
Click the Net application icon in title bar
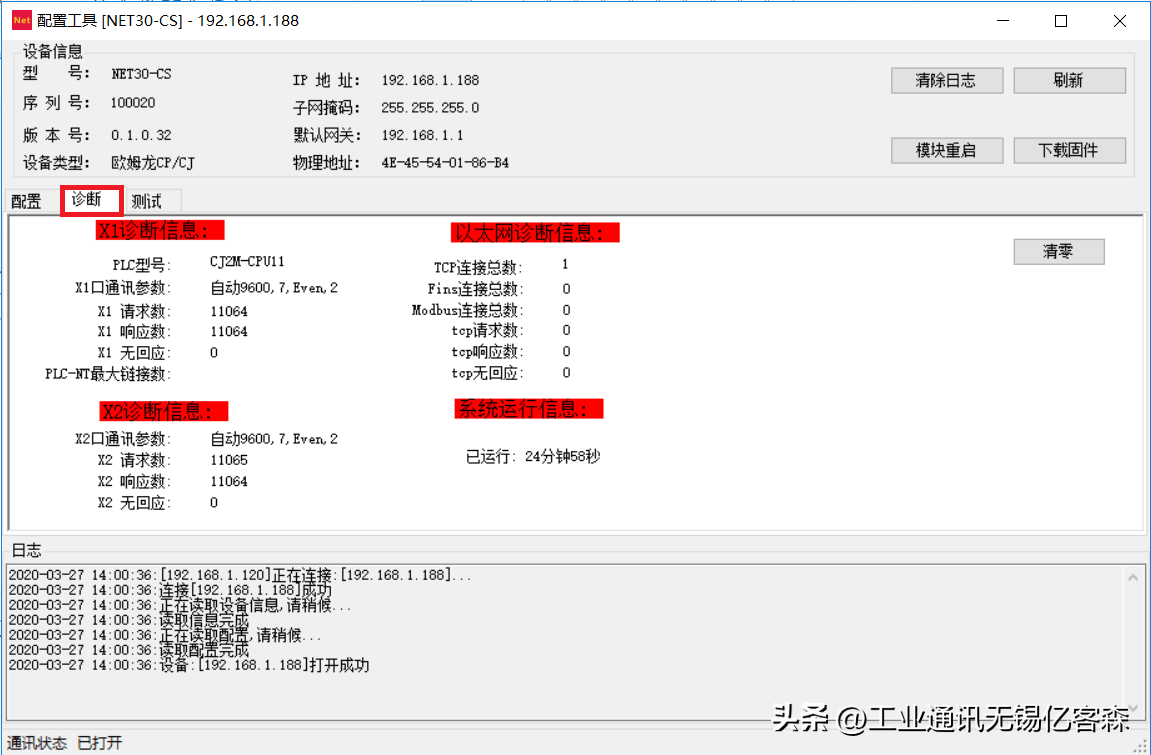coord(21,20)
